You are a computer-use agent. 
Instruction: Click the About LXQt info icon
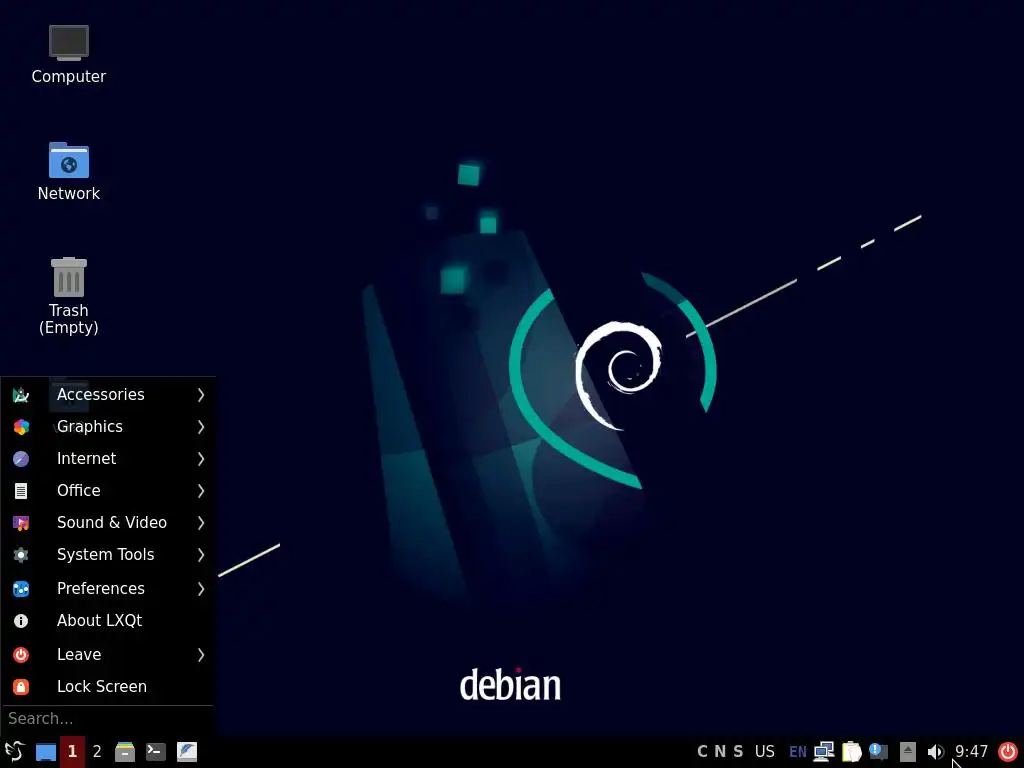pos(21,621)
